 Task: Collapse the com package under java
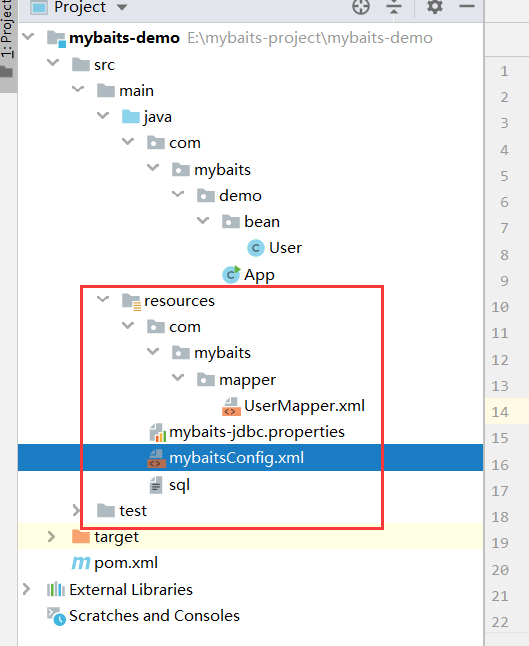tap(128, 141)
